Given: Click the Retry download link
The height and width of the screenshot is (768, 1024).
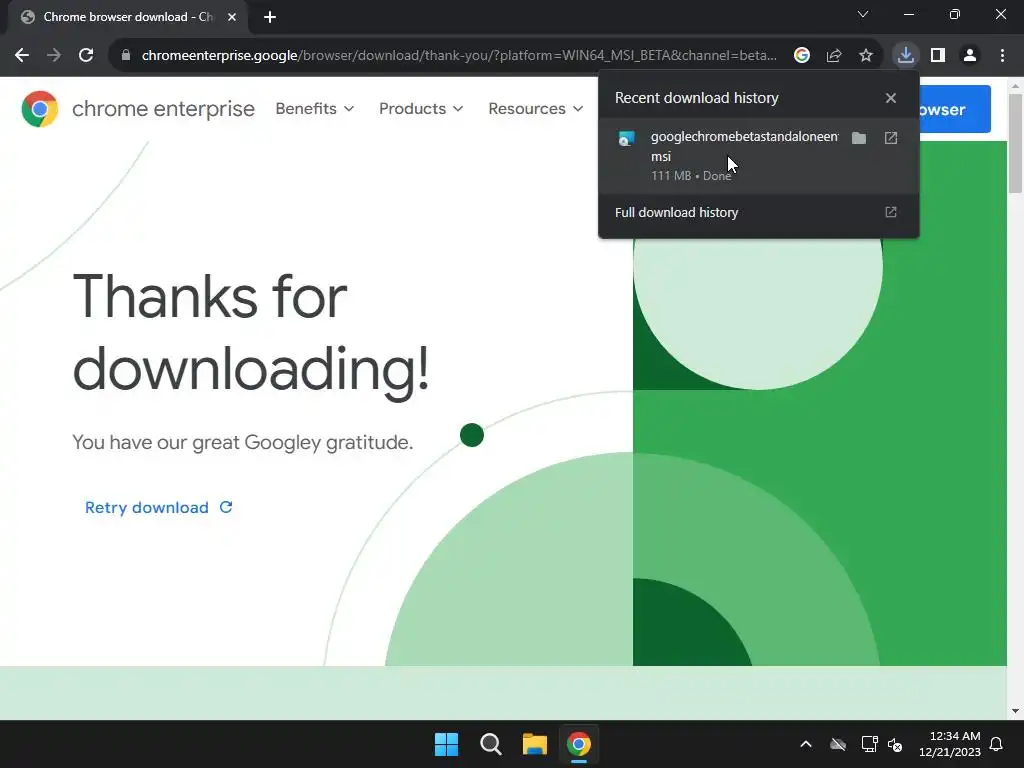Looking at the screenshot, I should tap(159, 507).
